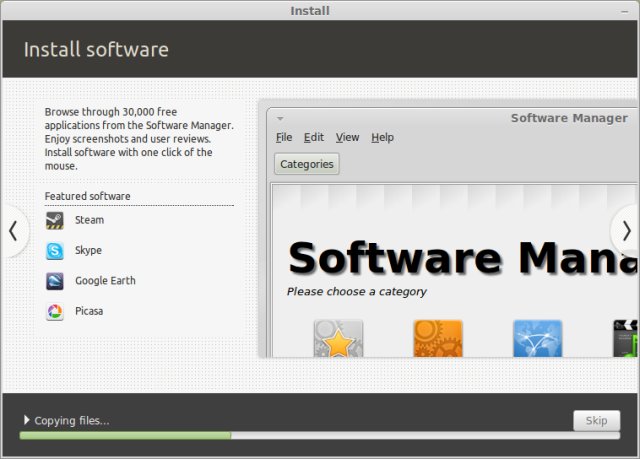
Task: Click the large Software Manager banner
Action: tap(463, 259)
